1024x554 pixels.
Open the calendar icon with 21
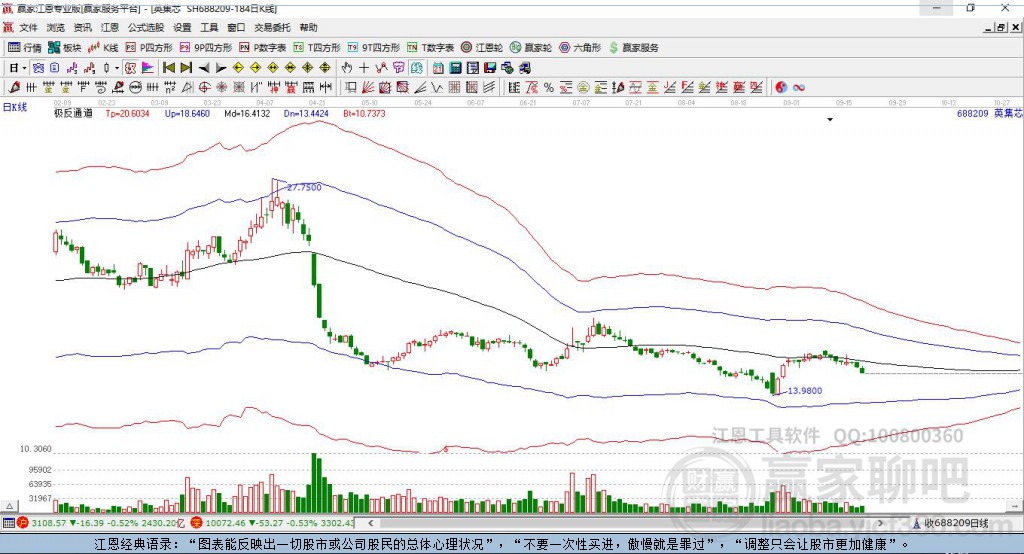(x=438, y=68)
